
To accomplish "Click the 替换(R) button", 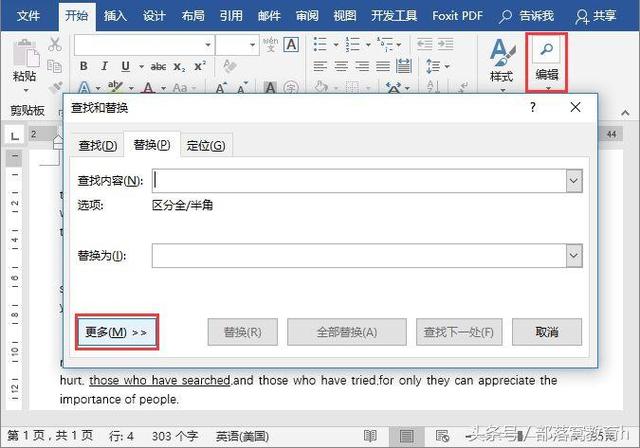I will pyautogui.click(x=243, y=332).
